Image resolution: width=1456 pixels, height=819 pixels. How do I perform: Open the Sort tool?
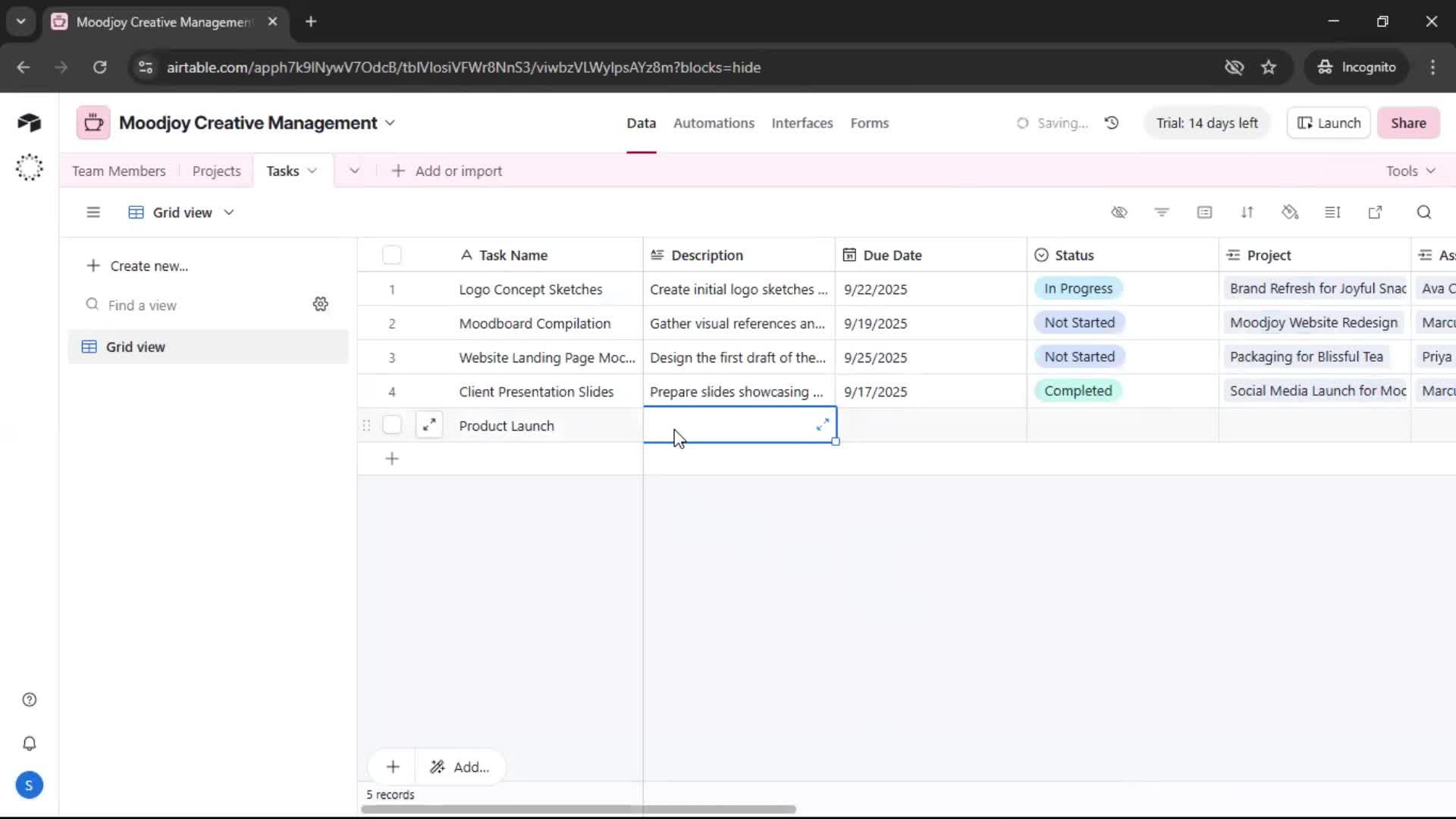(x=1247, y=212)
